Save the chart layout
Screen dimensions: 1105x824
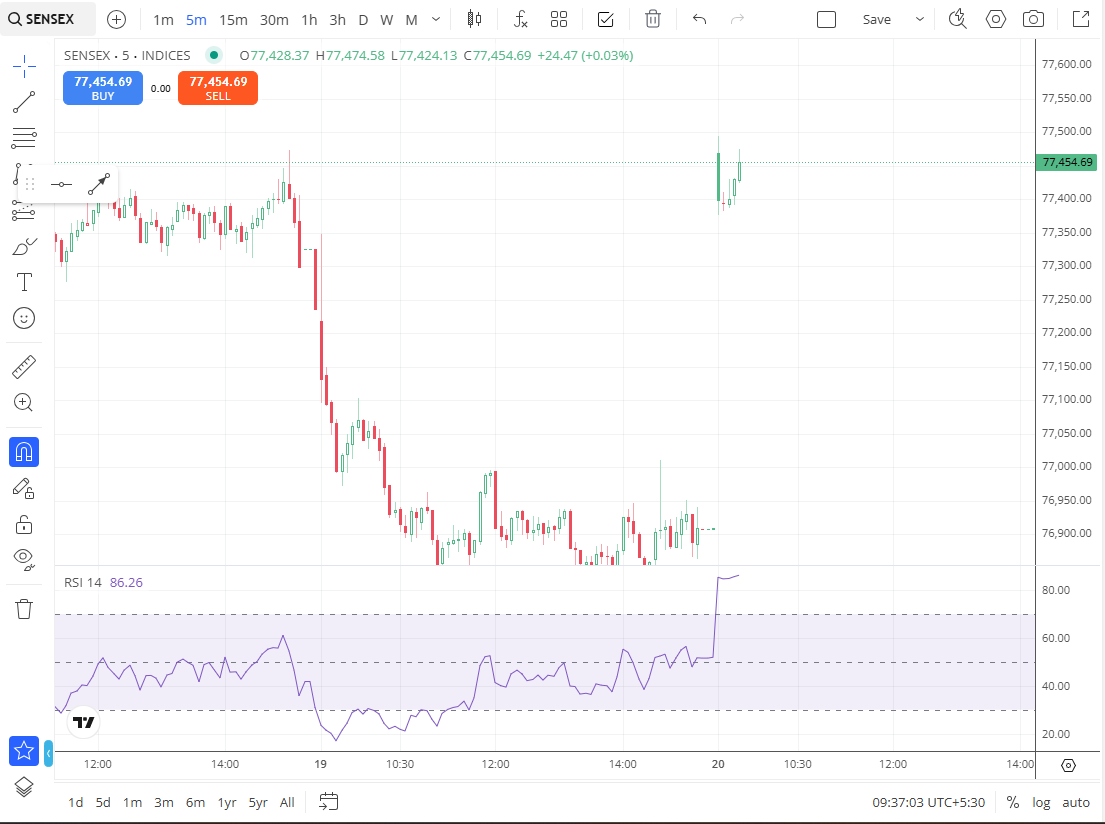coord(877,20)
